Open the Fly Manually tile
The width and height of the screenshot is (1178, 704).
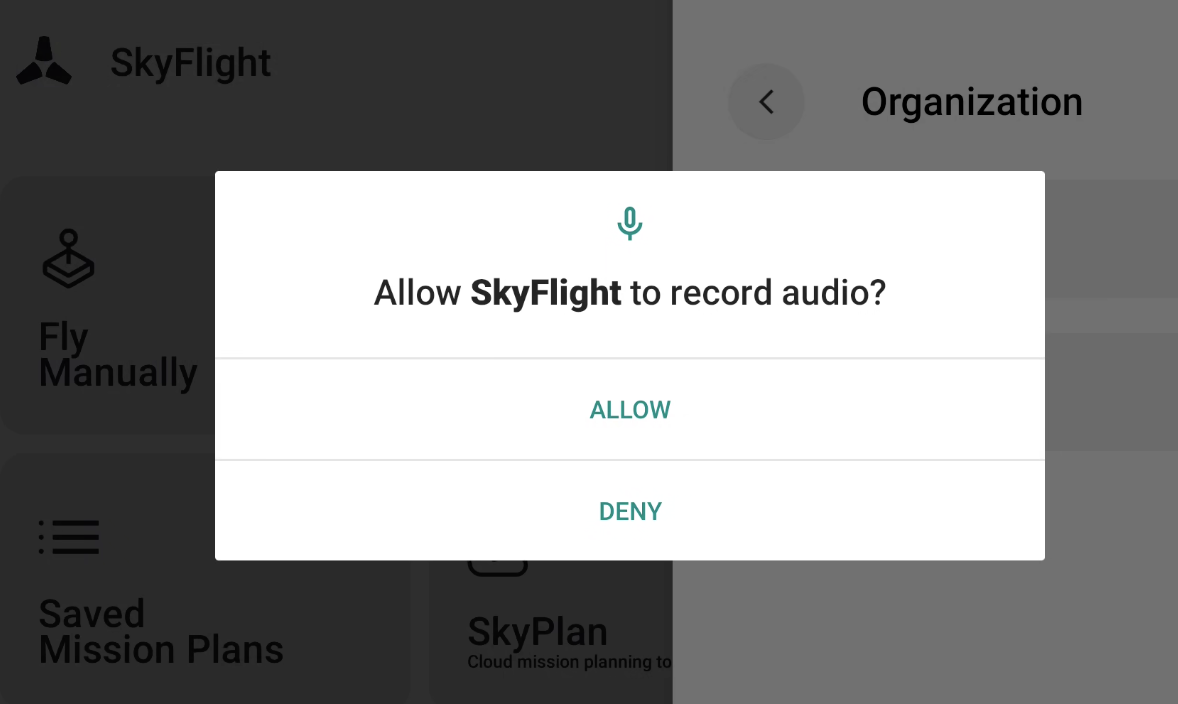click(x=109, y=305)
